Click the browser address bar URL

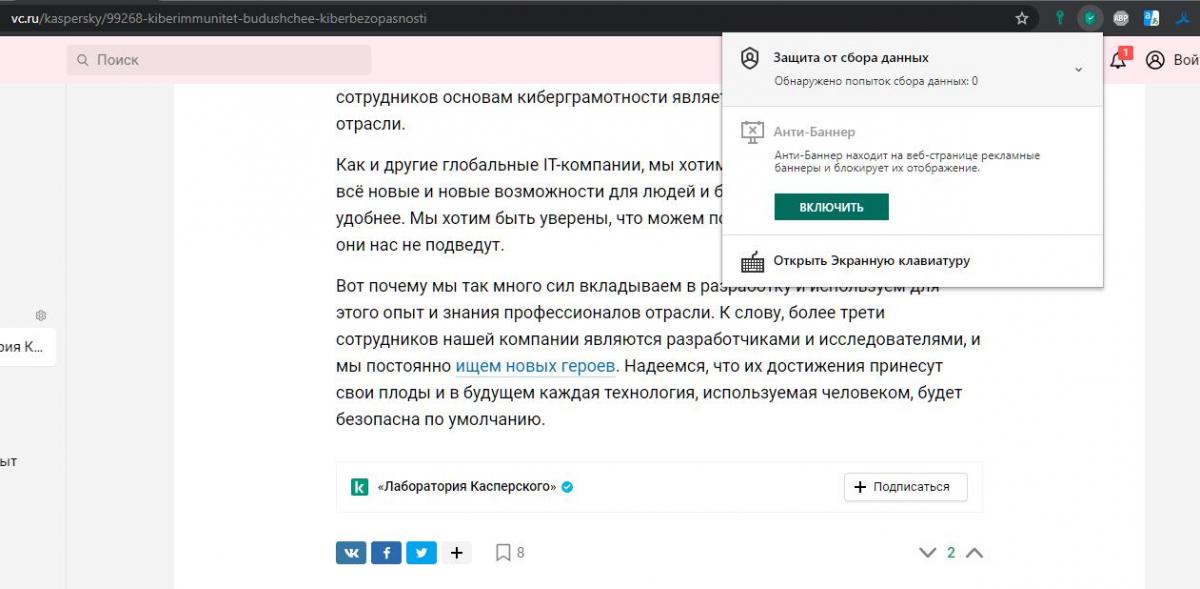(x=218, y=18)
